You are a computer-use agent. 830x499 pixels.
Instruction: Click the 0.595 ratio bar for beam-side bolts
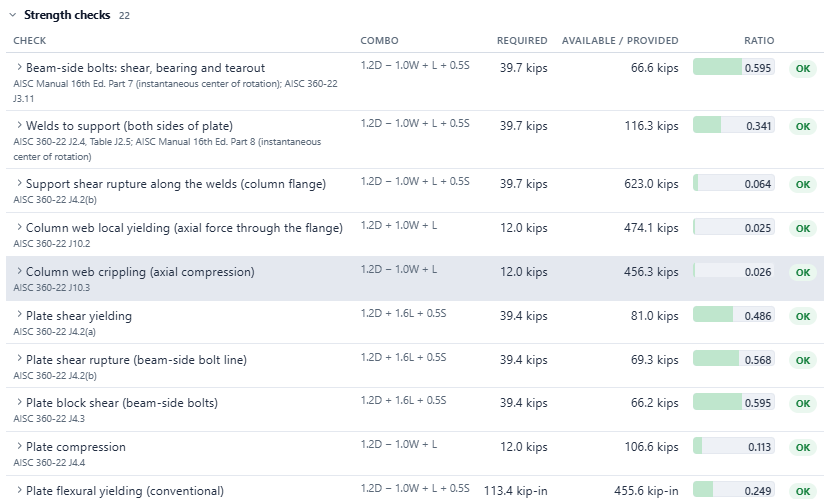(734, 67)
